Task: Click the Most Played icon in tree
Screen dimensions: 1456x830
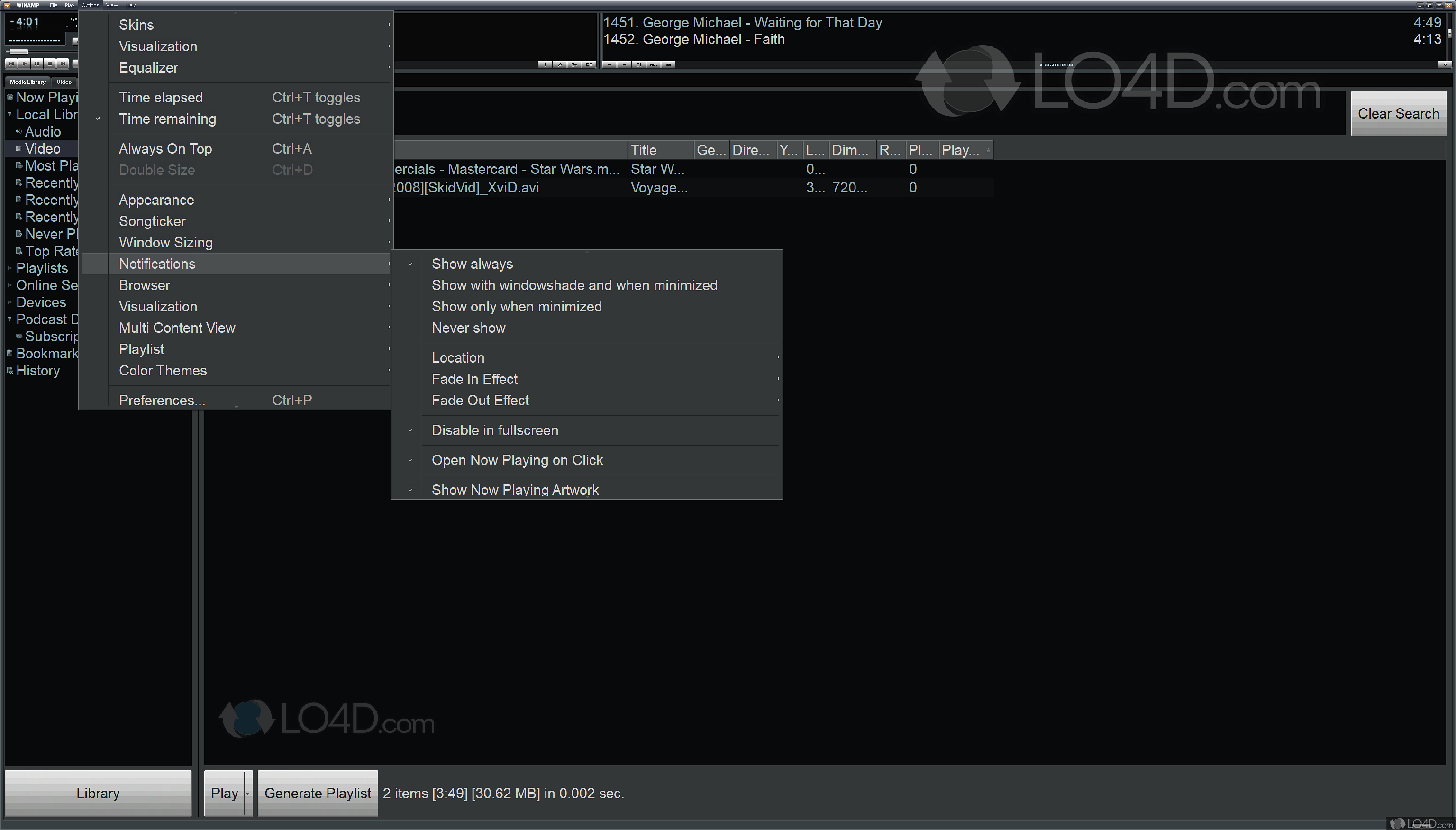Action: point(19,166)
